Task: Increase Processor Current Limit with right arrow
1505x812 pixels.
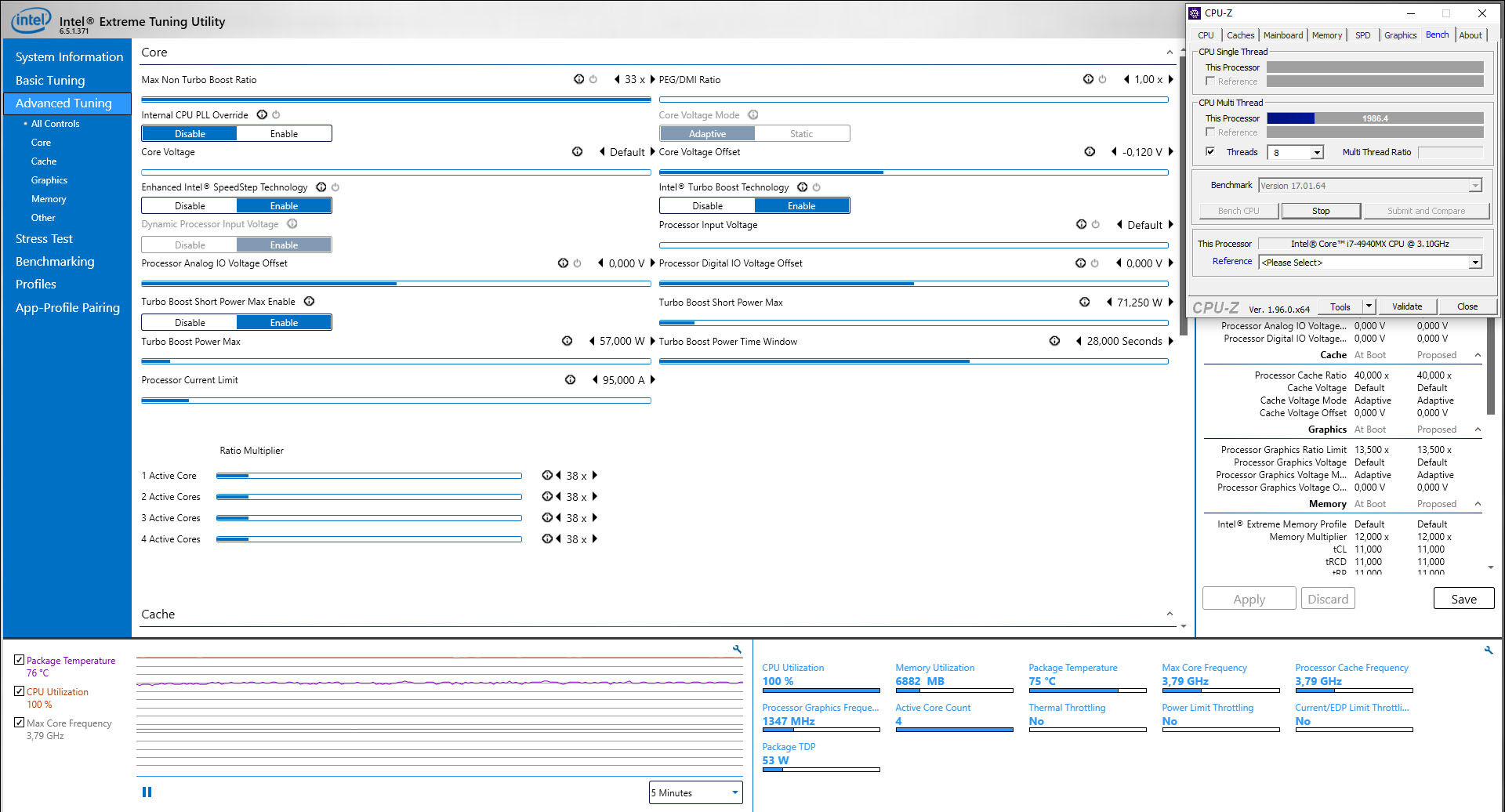Action: pyautogui.click(x=652, y=380)
